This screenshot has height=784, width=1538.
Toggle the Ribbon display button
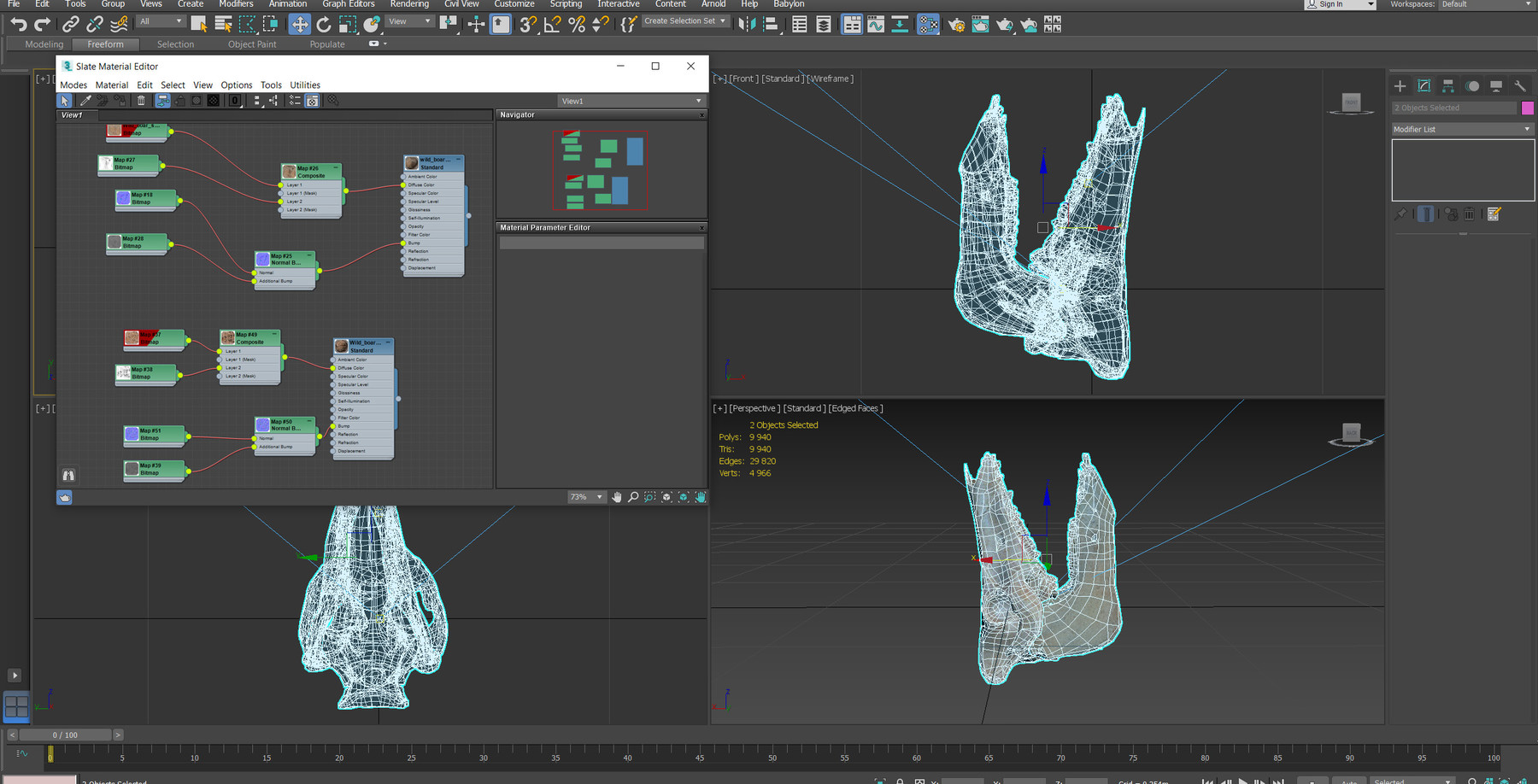click(x=852, y=25)
